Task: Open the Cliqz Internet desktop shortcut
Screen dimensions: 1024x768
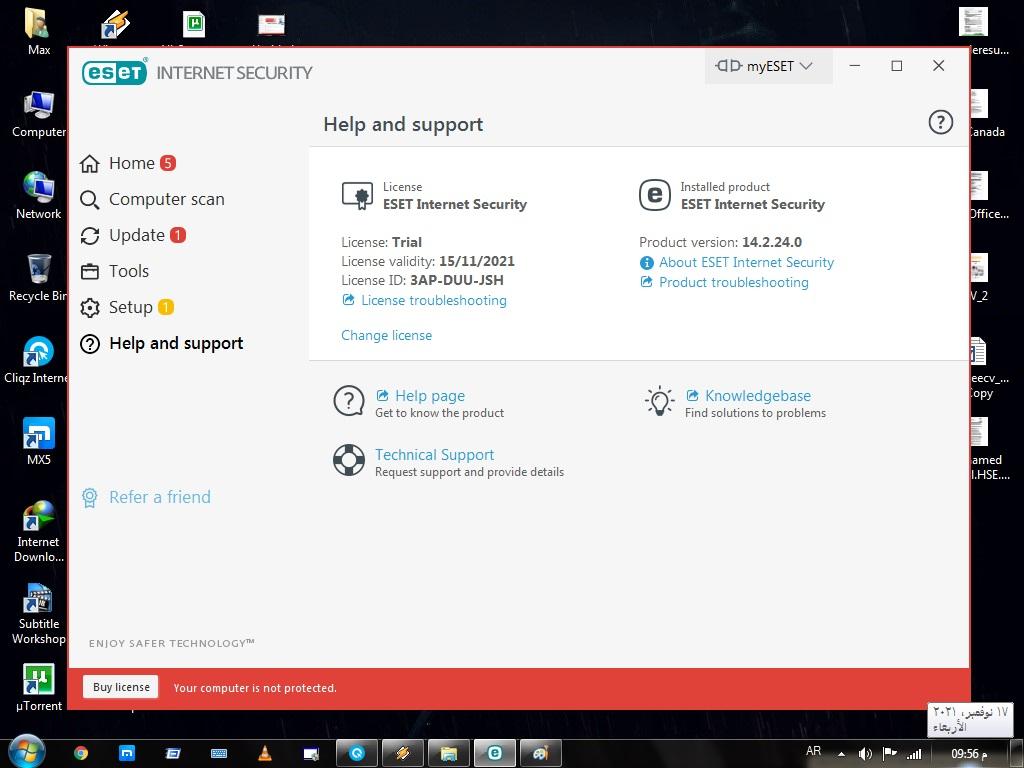Action: 36,360
